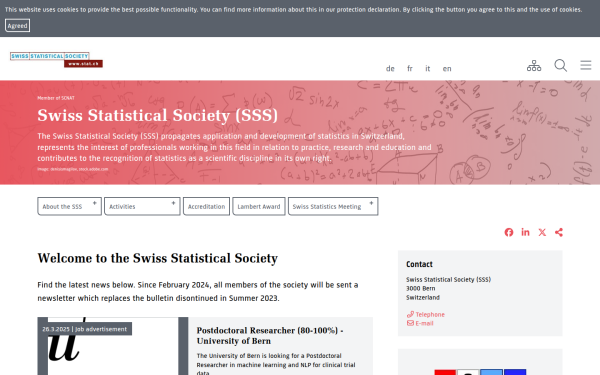Click the Telephone contact link
600x375 pixels.
point(426,314)
